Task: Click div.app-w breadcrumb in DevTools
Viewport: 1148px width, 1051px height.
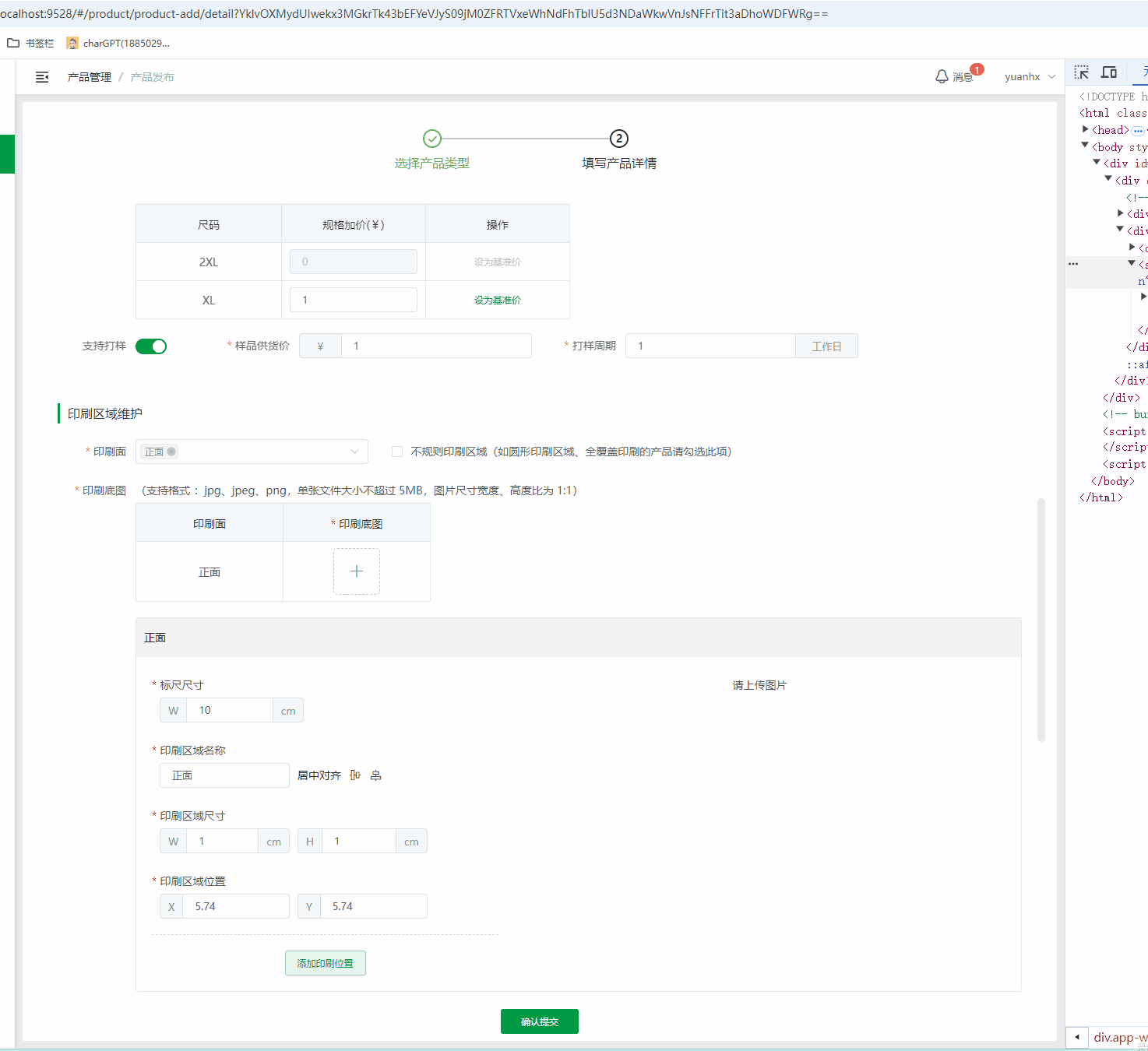Action: click(1120, 1037)
